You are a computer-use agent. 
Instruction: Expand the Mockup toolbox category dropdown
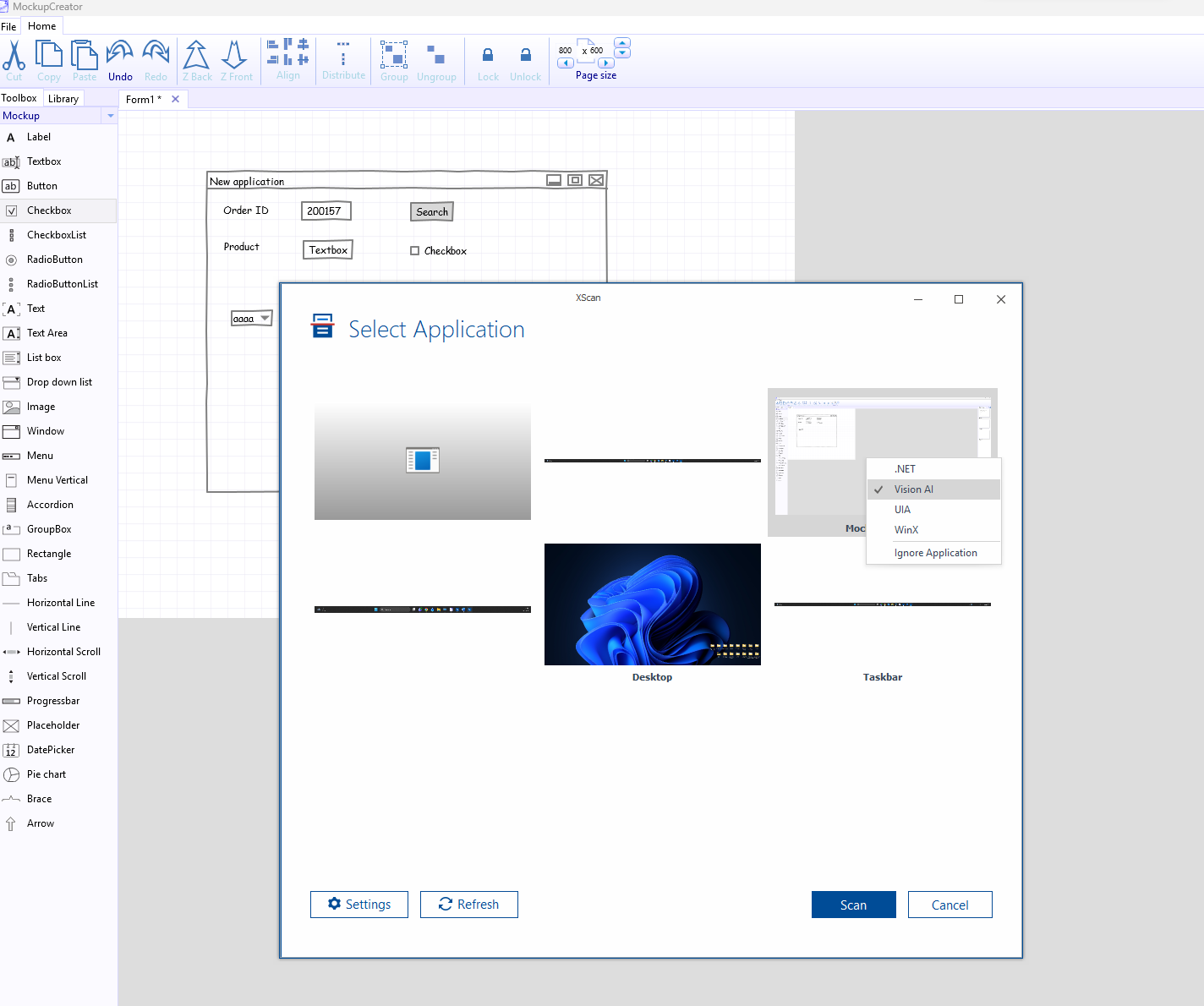(x=110, y=116)
